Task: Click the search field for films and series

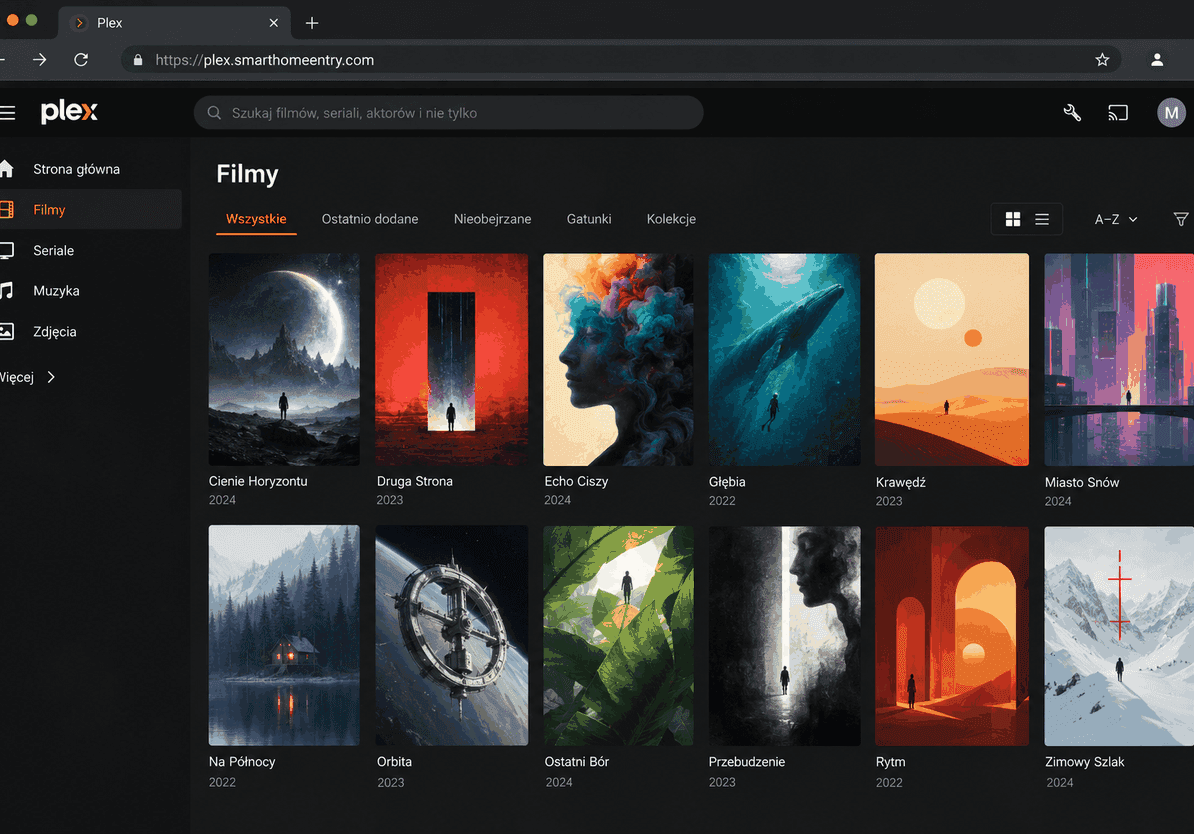Action: point(449,113)
